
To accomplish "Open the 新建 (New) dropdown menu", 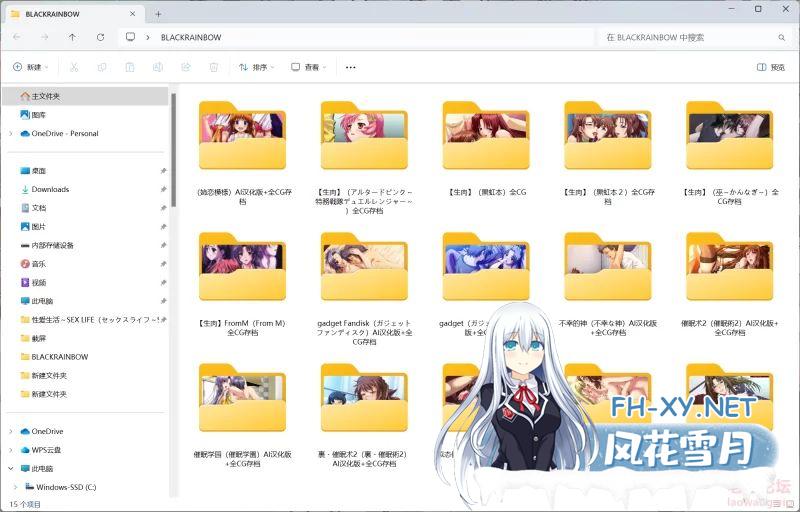I will (x=31, y=67).
